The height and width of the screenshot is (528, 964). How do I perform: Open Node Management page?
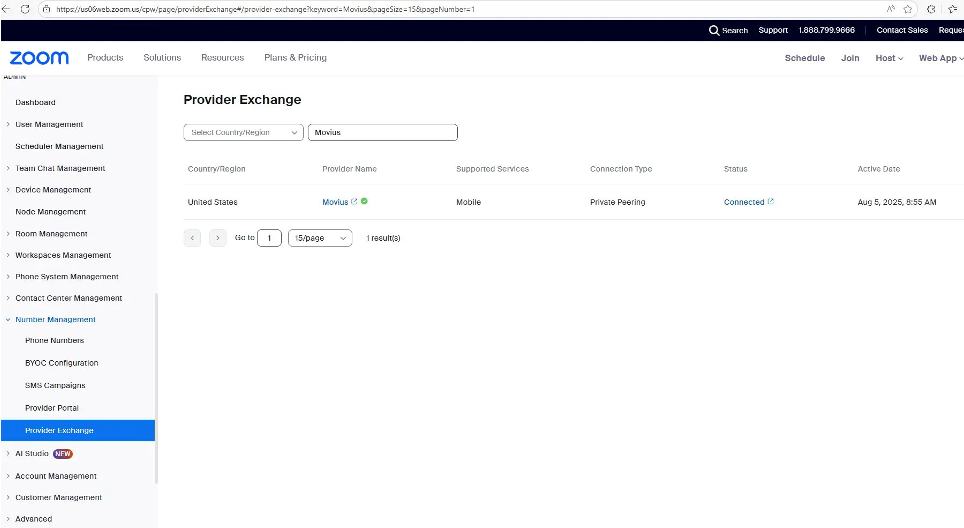tap(50, 211)
